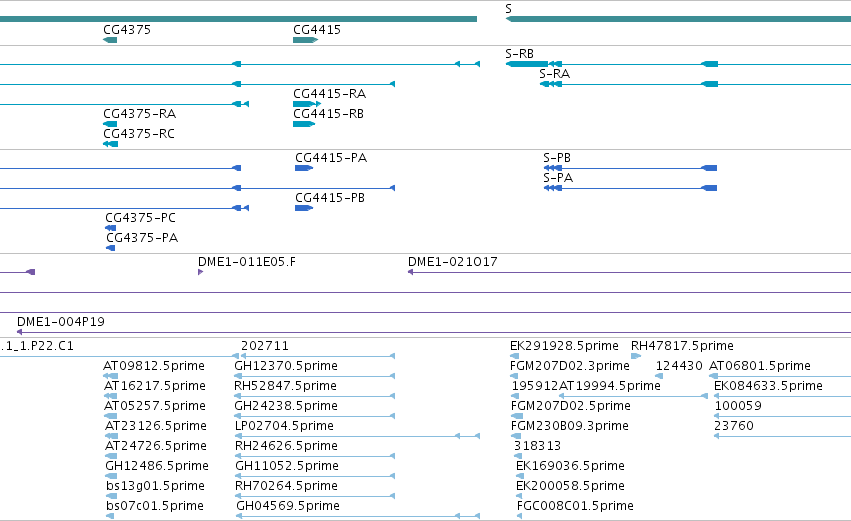This screenshot has width=851, height=521.
Task: Select the DME1-011E05.F clone label
Action: (x=247, y=262)
